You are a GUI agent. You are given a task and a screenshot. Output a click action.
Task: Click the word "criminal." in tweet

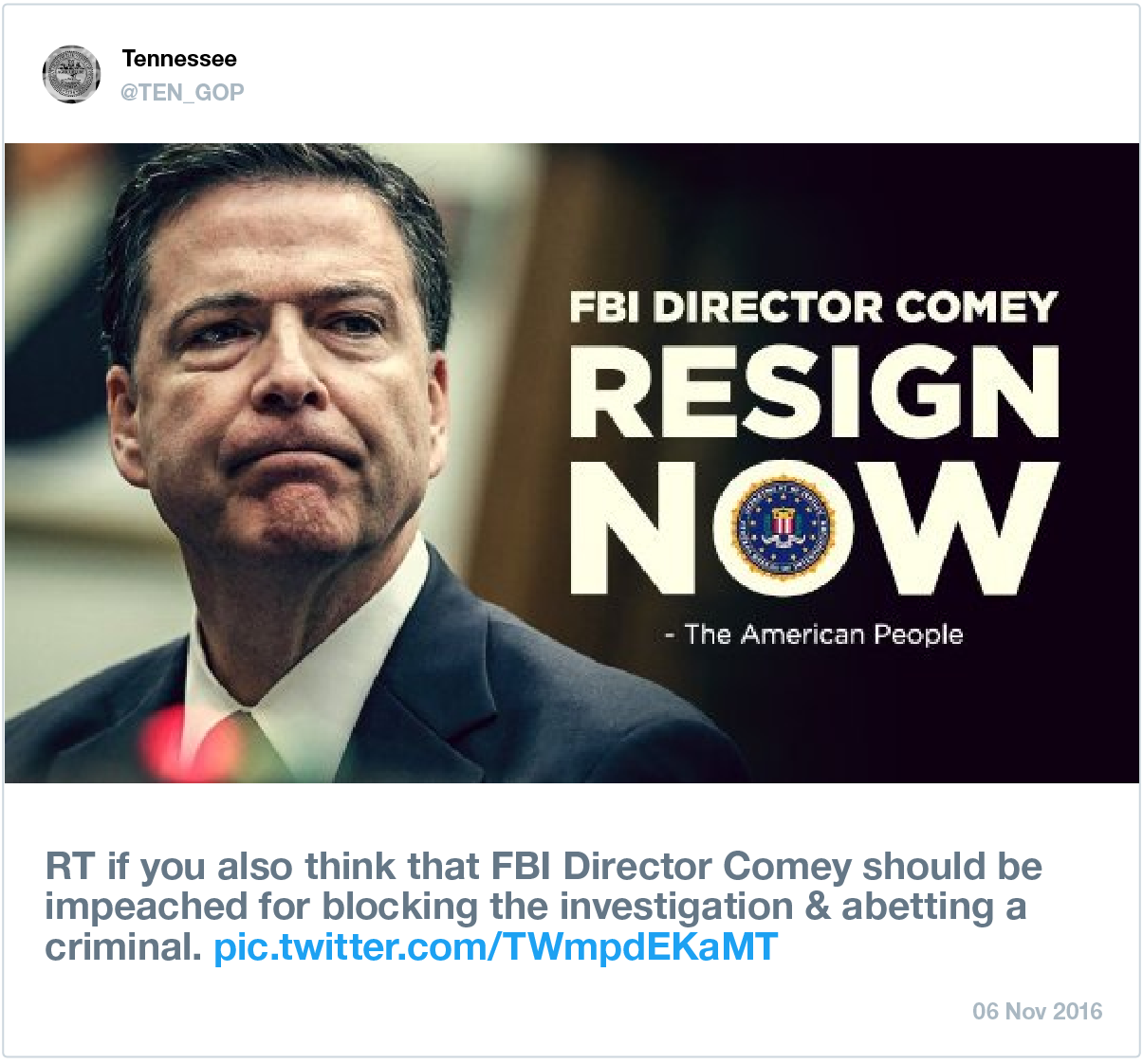[123, 946]
